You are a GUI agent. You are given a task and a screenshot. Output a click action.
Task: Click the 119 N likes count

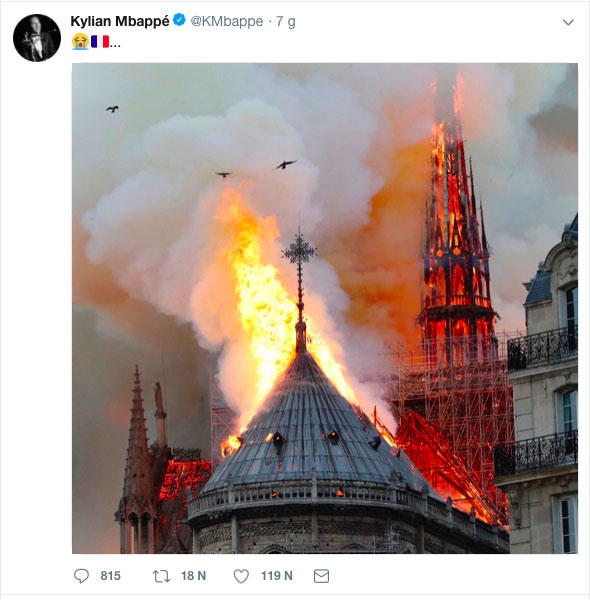point(277,576)
